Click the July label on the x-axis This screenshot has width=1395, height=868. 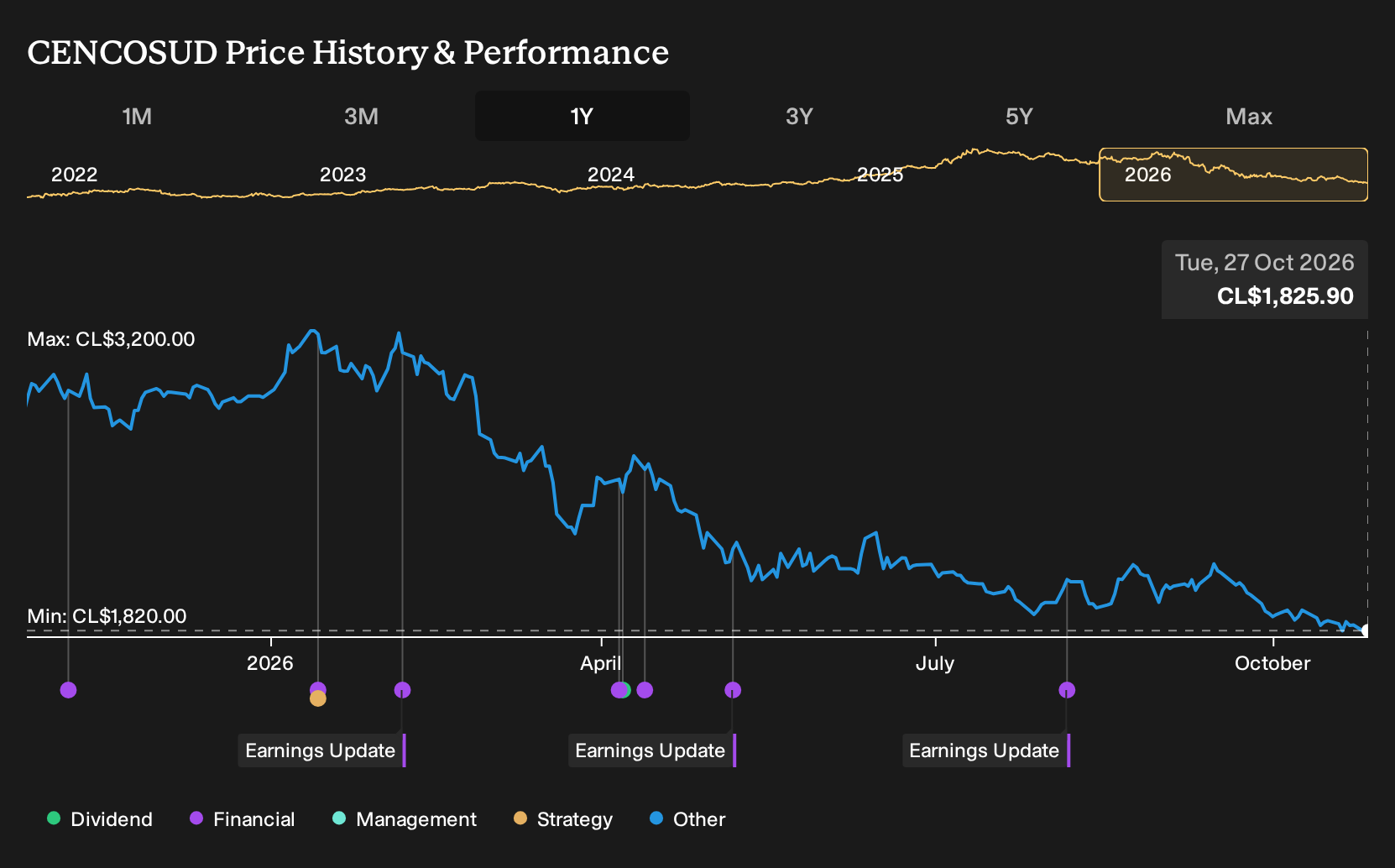(935, 663)
